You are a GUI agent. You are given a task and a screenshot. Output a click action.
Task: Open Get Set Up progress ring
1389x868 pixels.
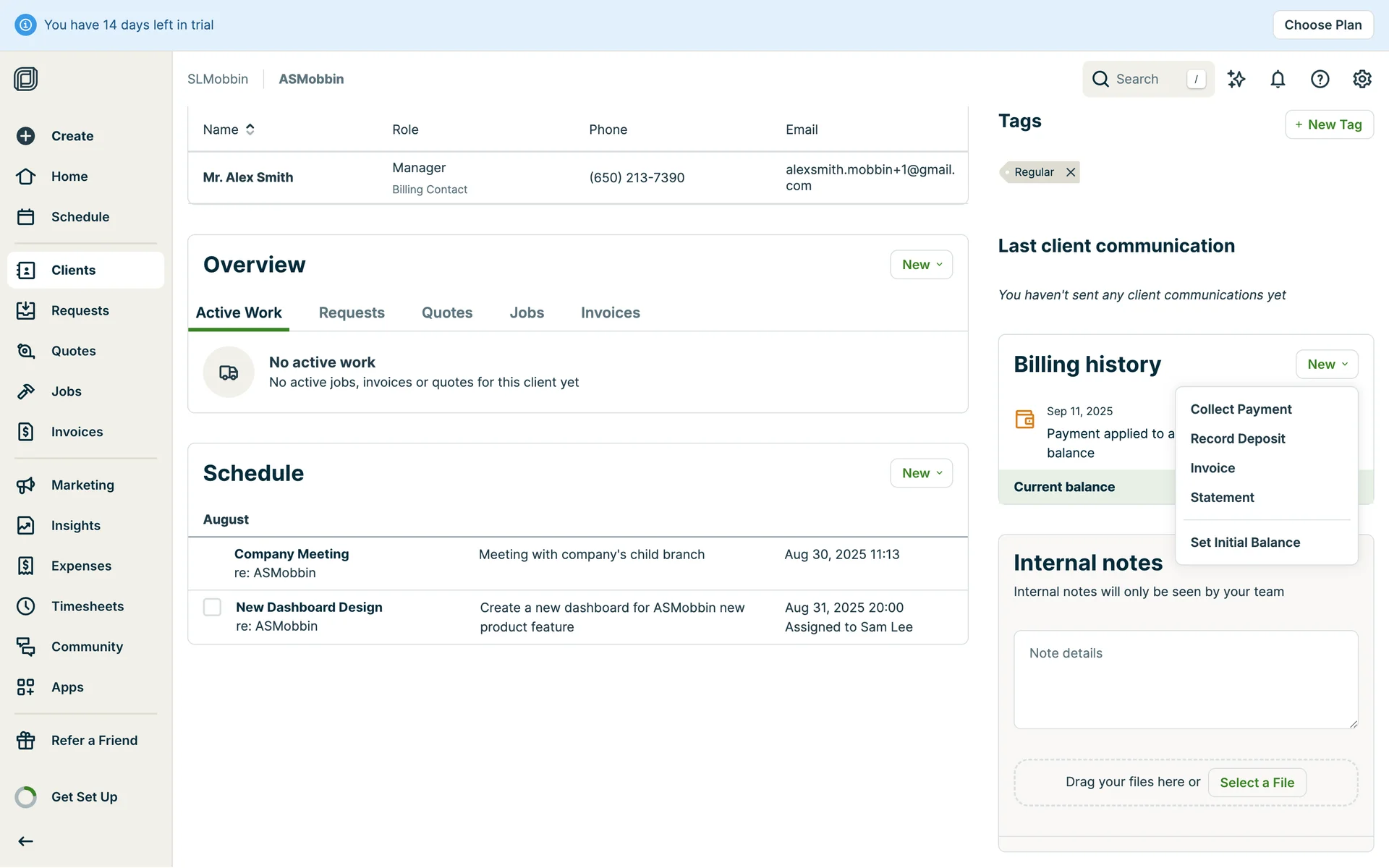[x=26, y=797]
